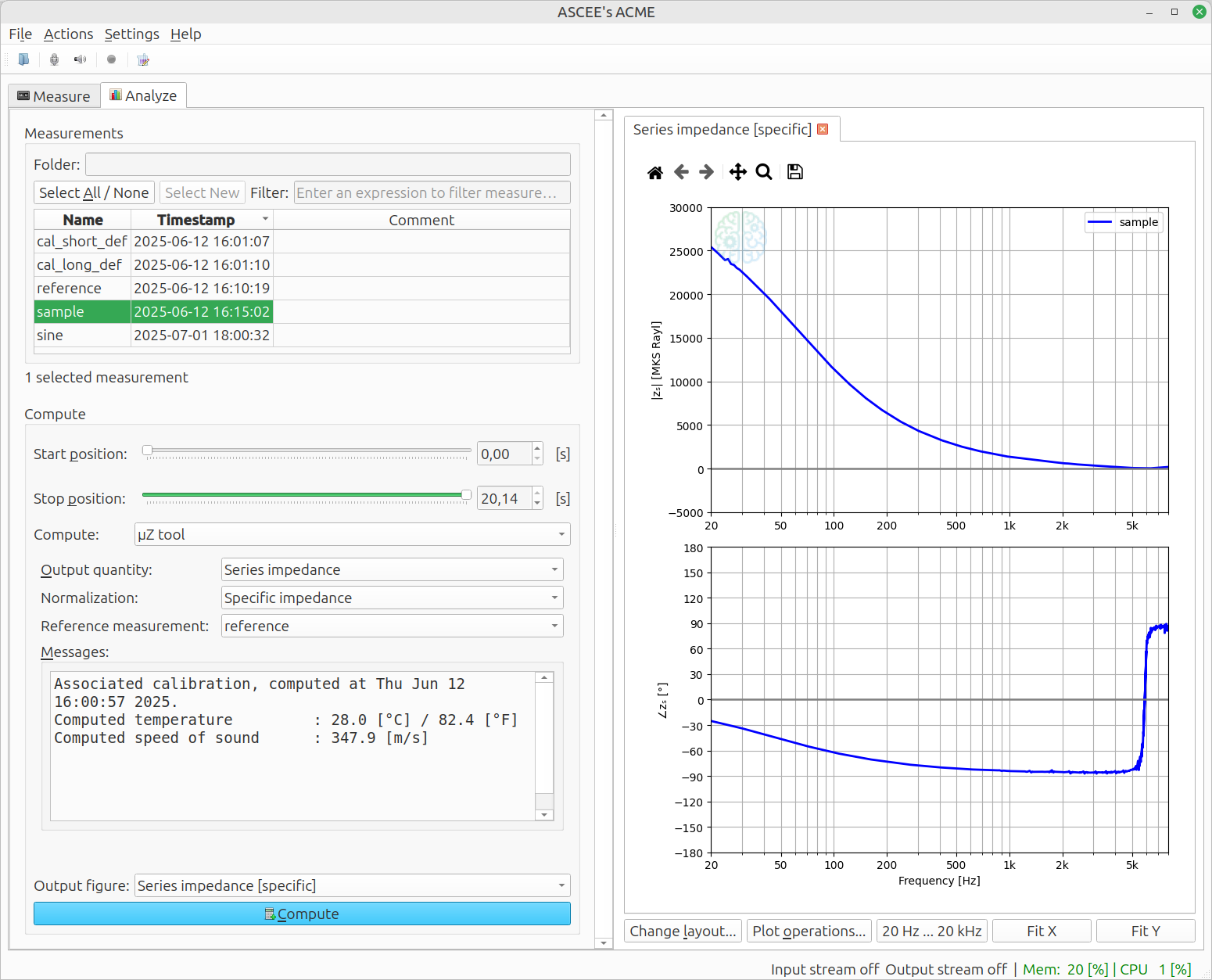Screen dimensions: 1212x980
Task: Click timestamp 2025-06-12 16:10:19 cell
Action: 202,288
